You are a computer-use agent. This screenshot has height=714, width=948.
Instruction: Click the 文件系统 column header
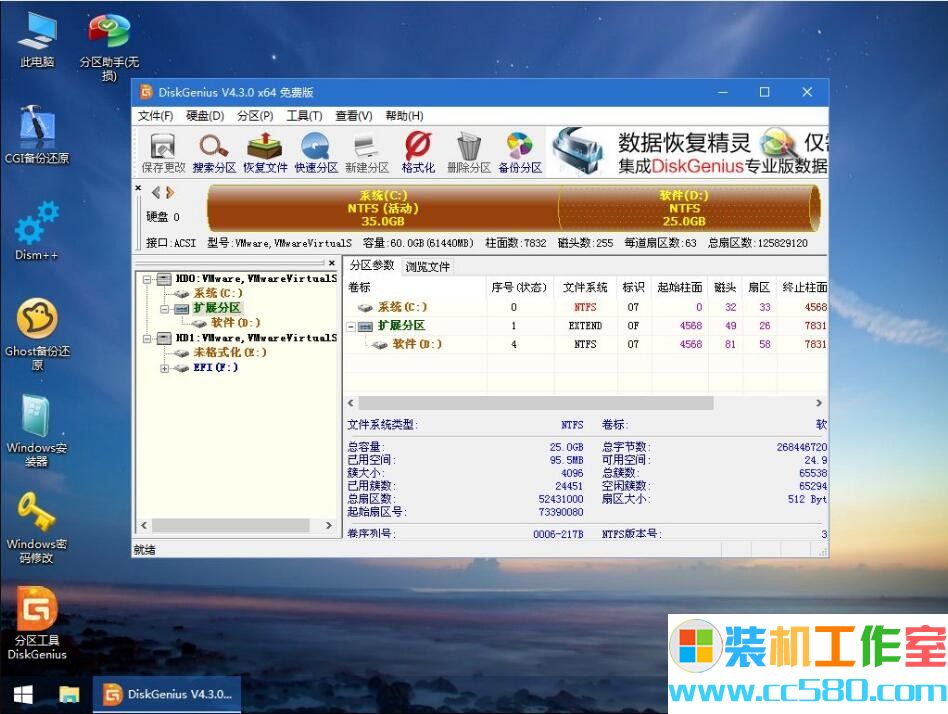(x=585, y=287)
